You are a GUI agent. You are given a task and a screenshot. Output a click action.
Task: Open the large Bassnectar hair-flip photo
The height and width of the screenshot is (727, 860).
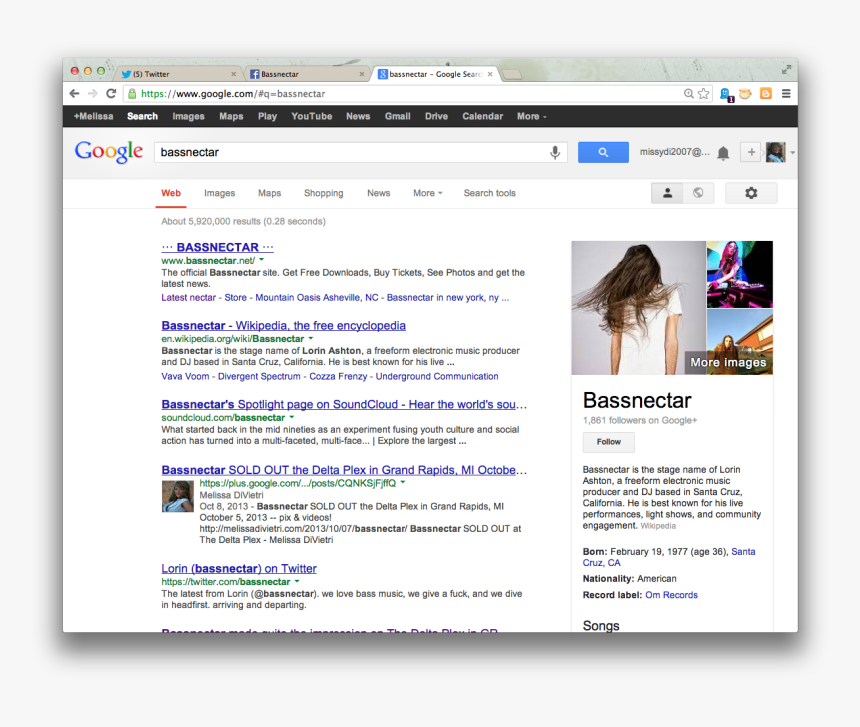638,308
